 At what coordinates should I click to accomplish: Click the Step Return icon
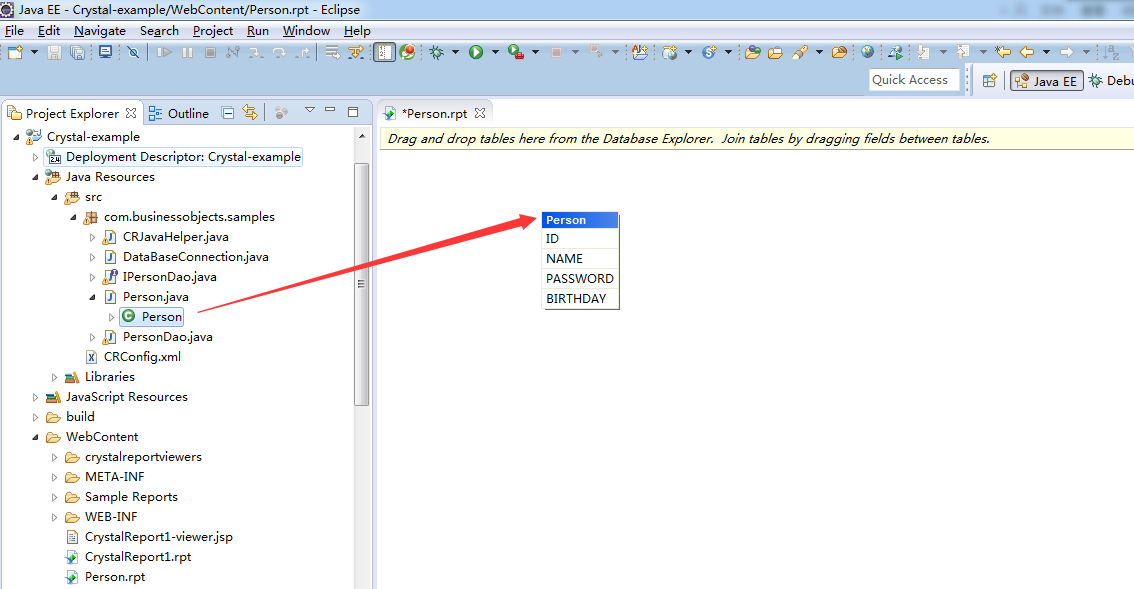point(303,52)
